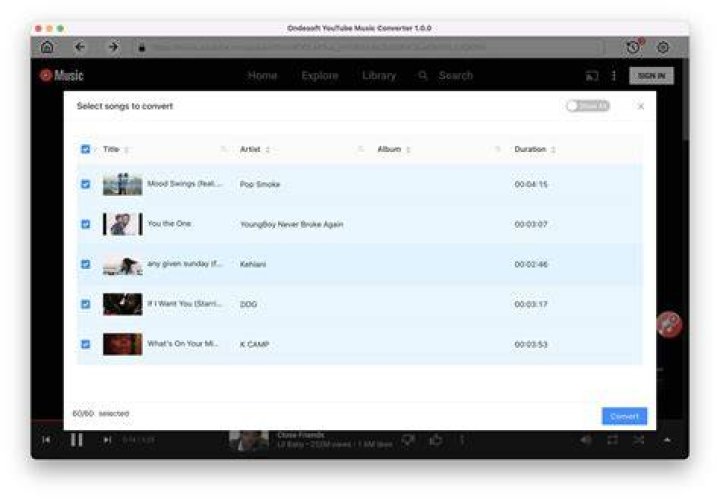Navigate forward with the right arrow
This screenshot has width=720, height=500.
point(113,47)
